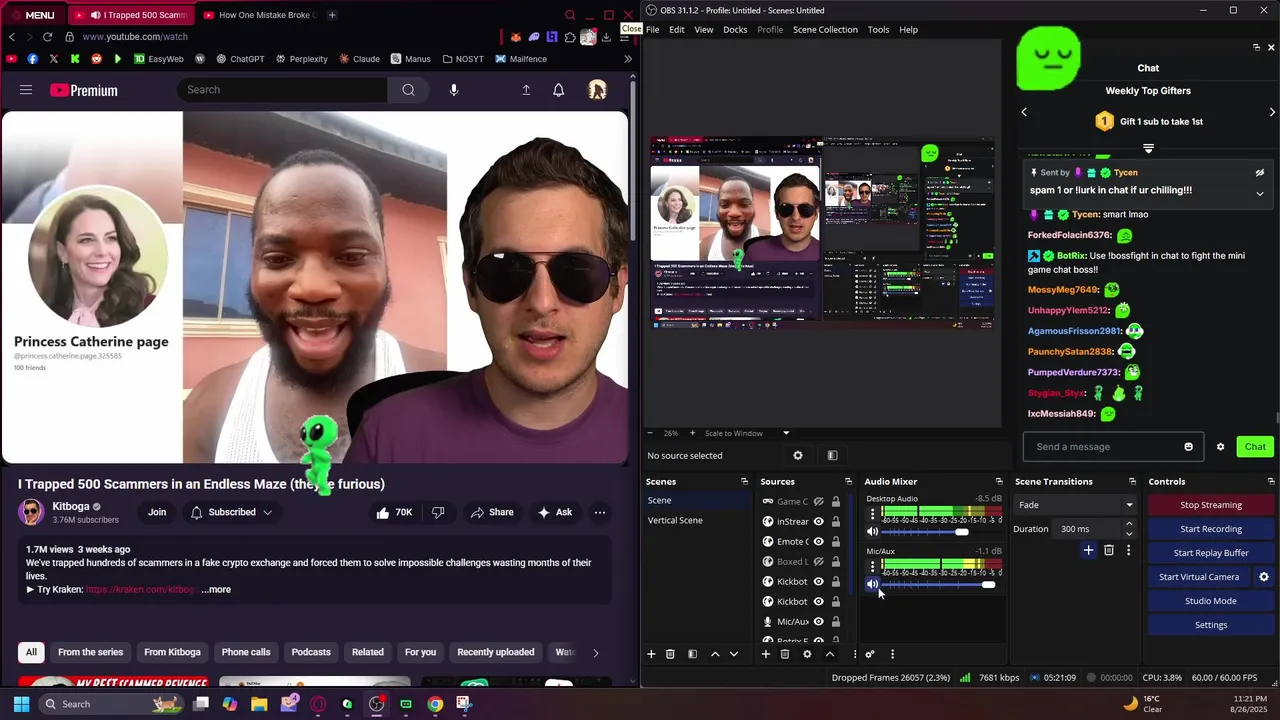Open advanced audio properties gears icon
This screenshot has width=1280, height=720.
click(870, 654)
